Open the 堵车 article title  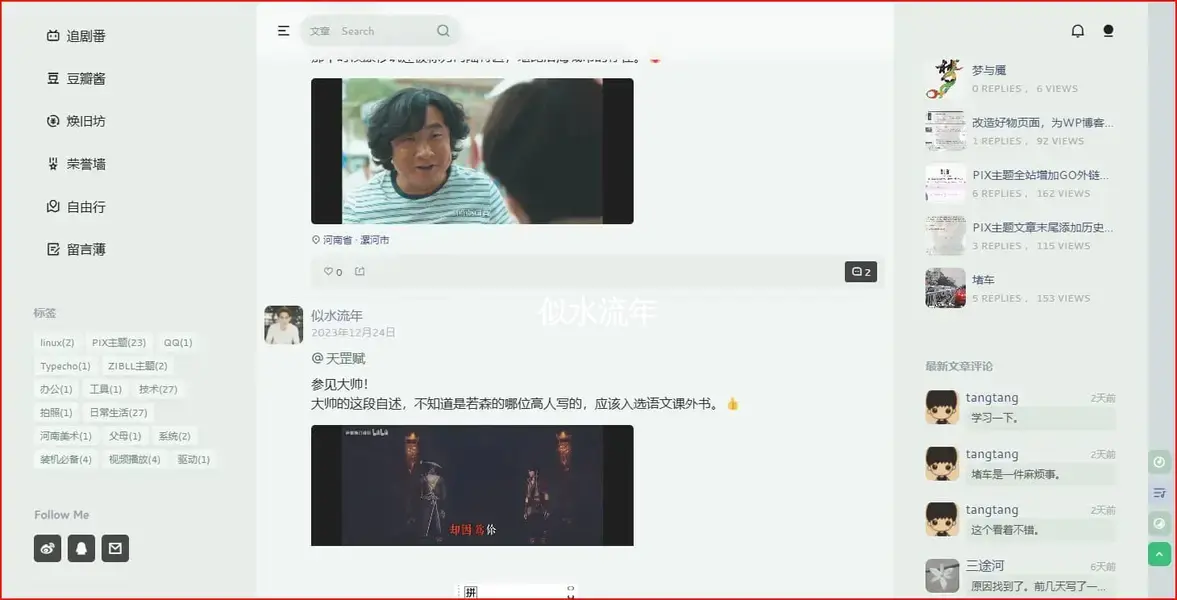(x=984, y=280)
